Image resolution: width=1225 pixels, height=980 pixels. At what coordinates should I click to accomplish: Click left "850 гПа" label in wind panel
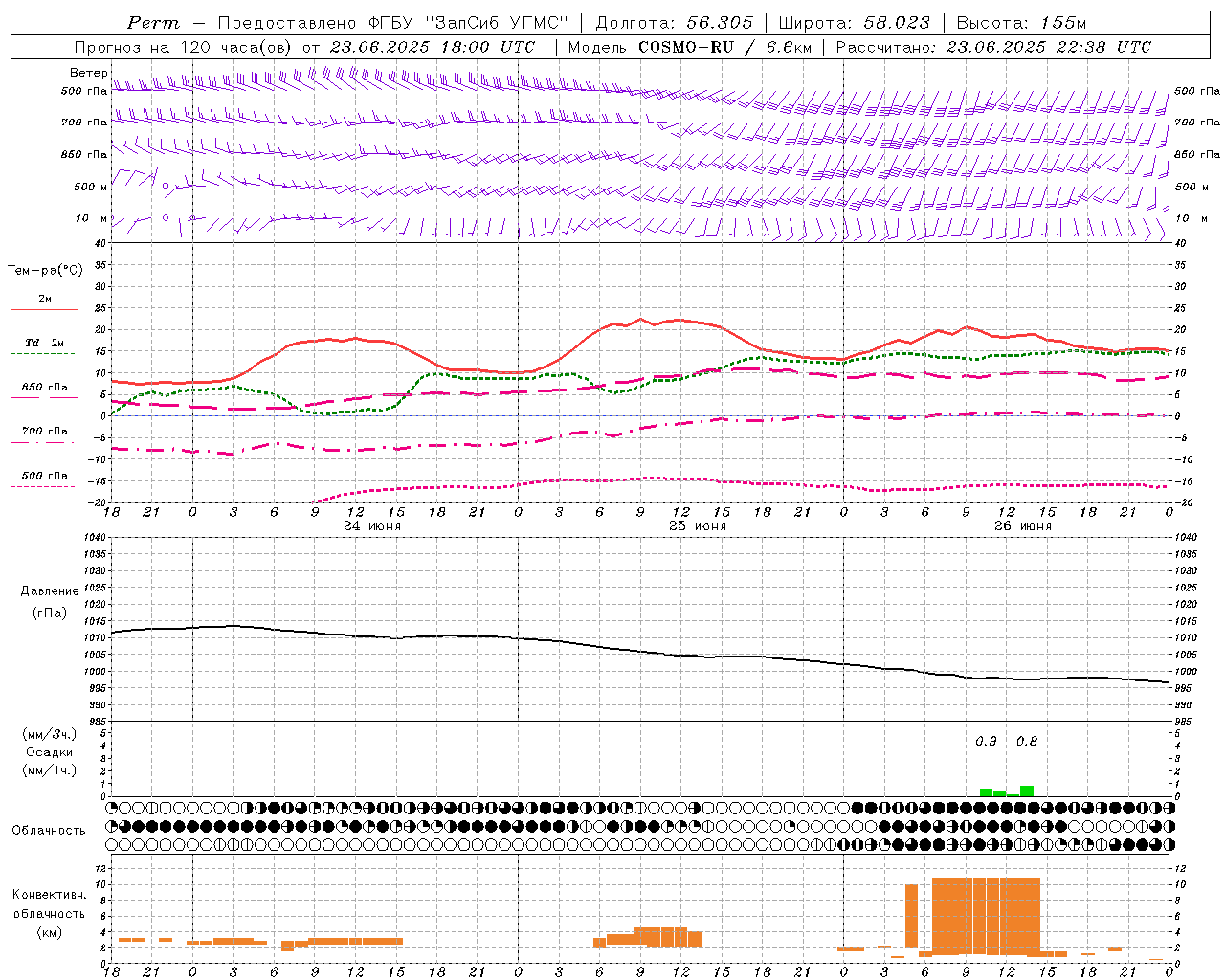(84, 154)
